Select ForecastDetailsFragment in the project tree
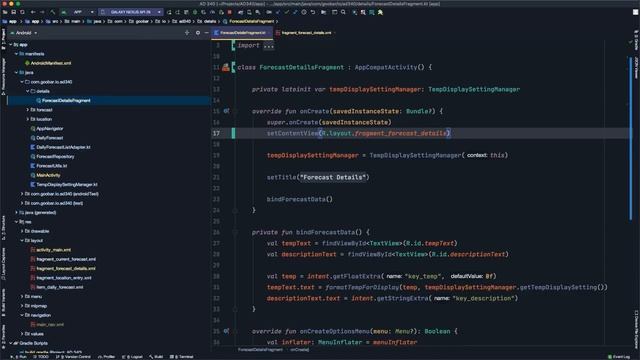The width and height of the screenshot is (640, 360). click(63, 100)
